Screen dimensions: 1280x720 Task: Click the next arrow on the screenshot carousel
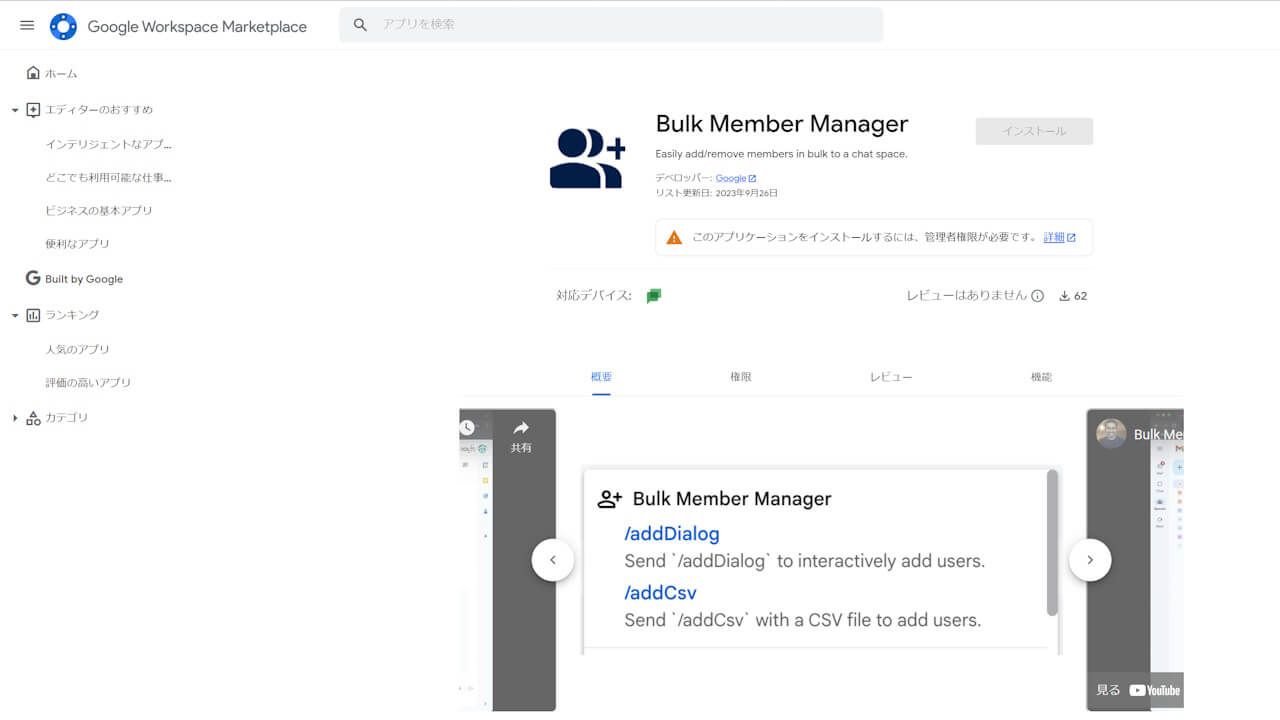(1090, 560)
